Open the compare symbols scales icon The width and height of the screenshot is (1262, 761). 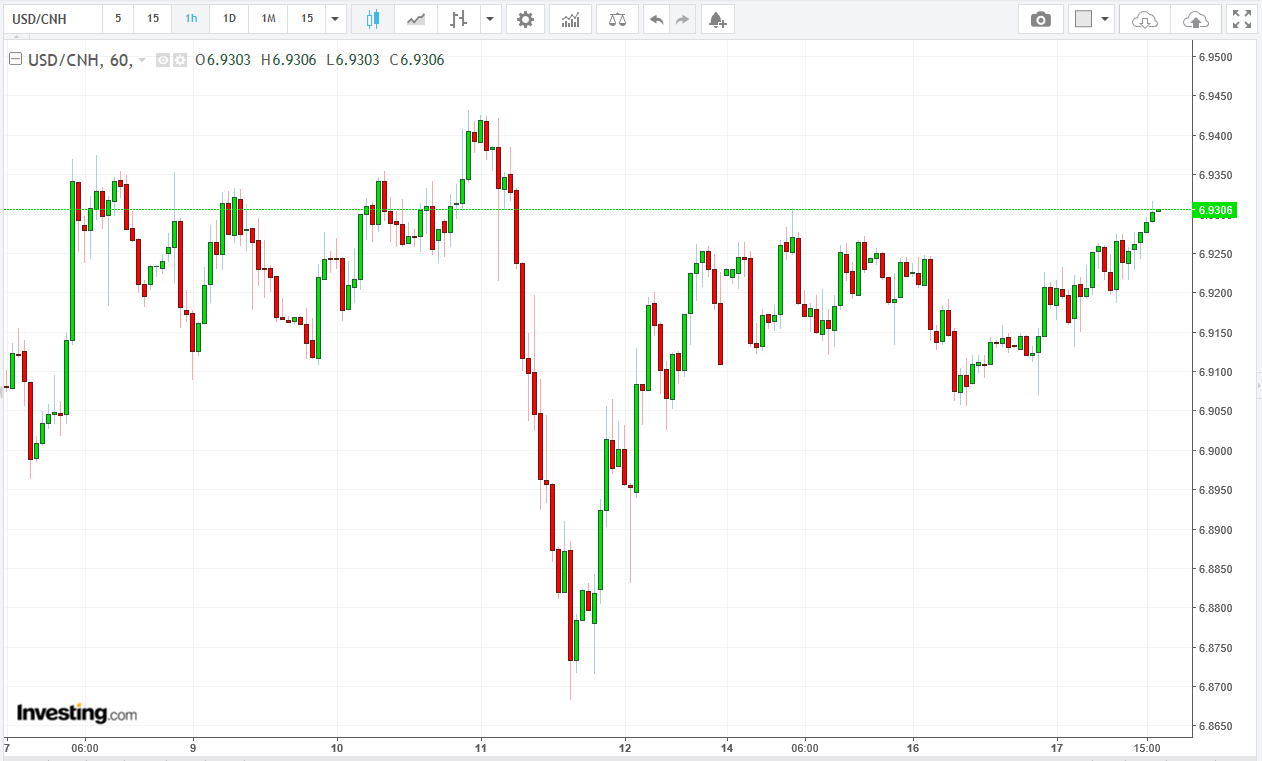tap(617, 19)
